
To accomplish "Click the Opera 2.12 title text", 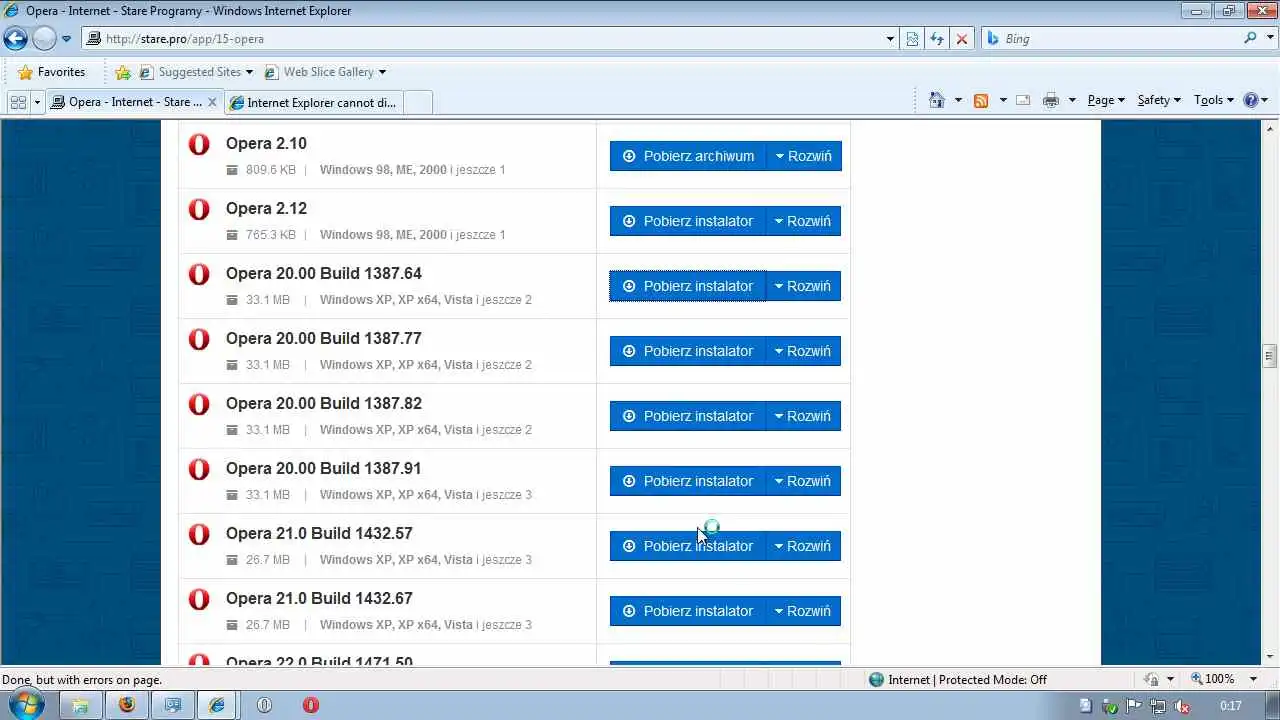I will point(266,208).
